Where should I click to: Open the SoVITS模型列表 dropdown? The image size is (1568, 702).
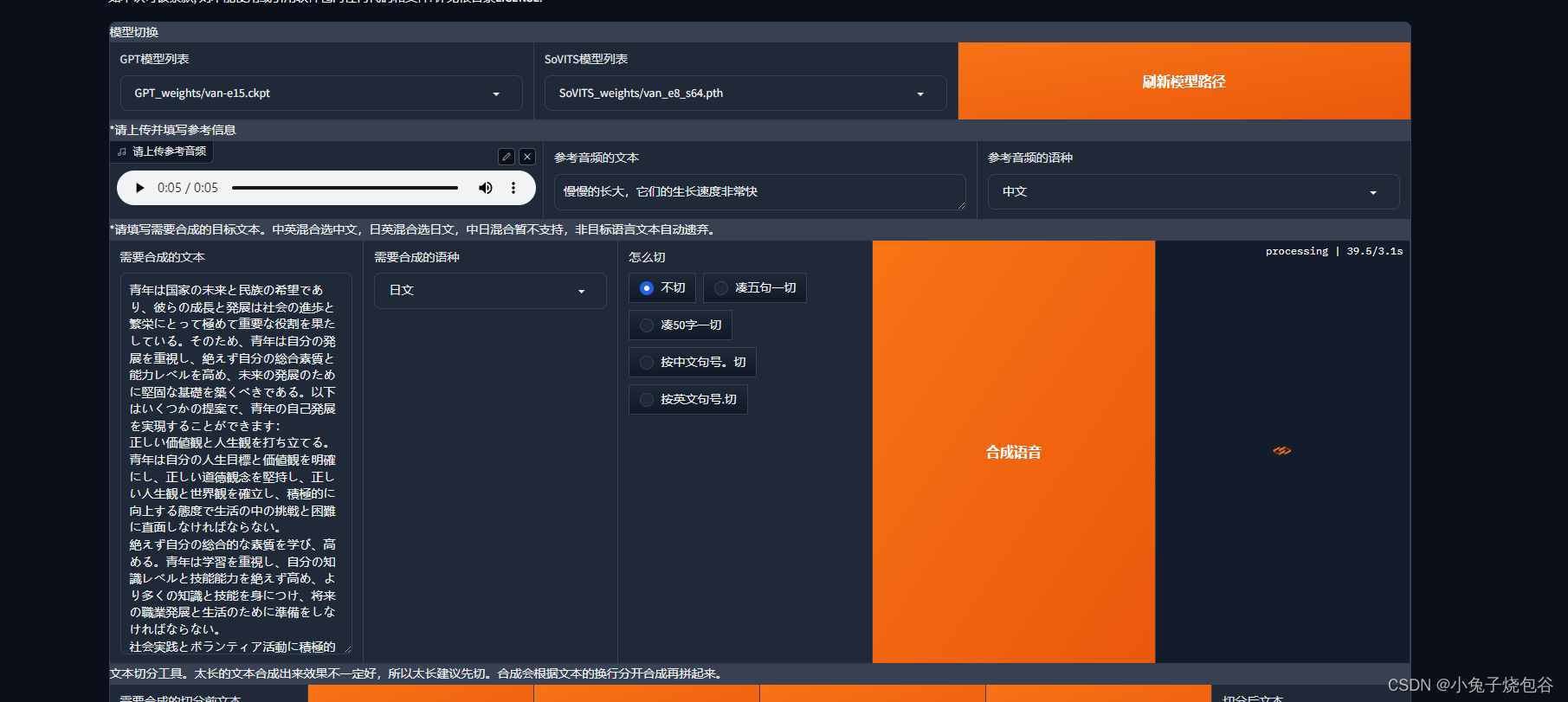pyautogui.click(x=745, y=93)
